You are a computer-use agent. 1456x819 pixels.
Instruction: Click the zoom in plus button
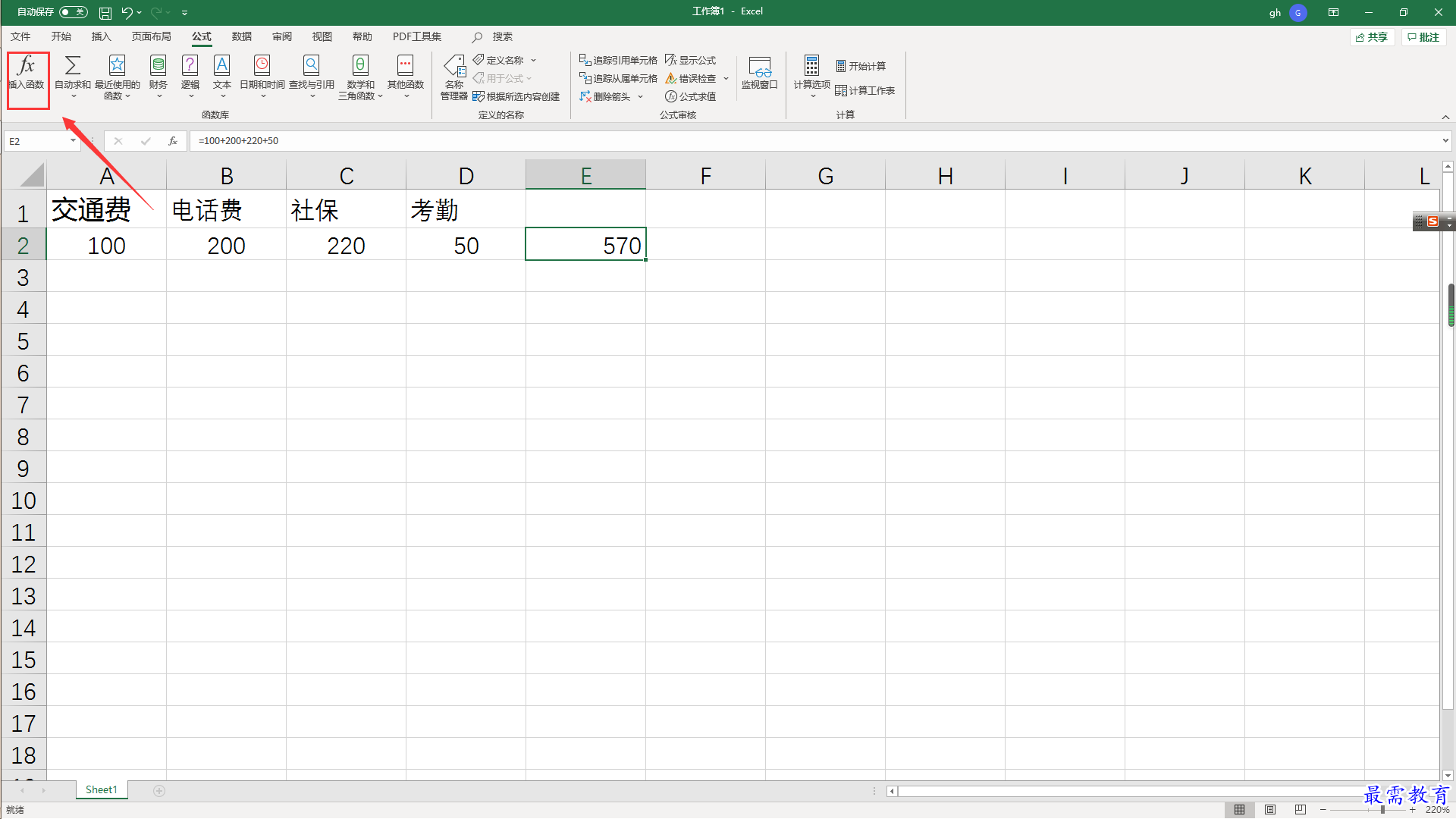coord(1412,810)
